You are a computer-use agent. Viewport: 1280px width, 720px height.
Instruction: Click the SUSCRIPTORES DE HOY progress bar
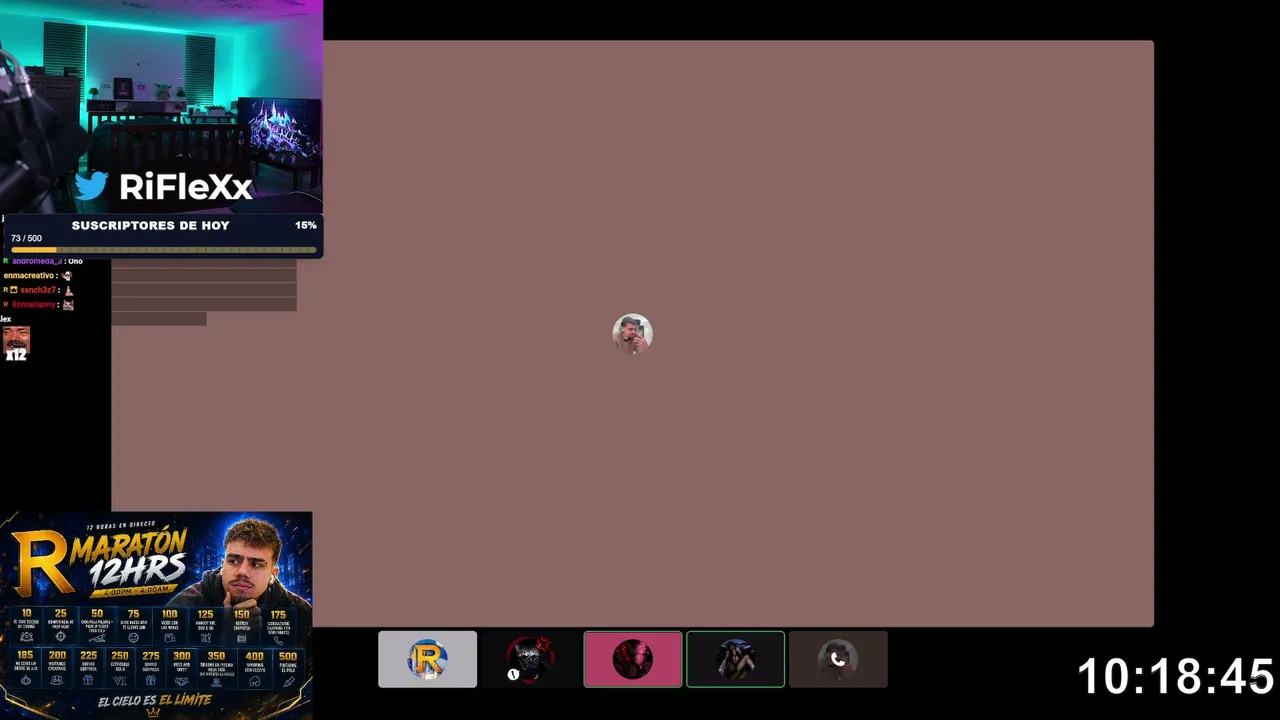click(x=164, y=250)
